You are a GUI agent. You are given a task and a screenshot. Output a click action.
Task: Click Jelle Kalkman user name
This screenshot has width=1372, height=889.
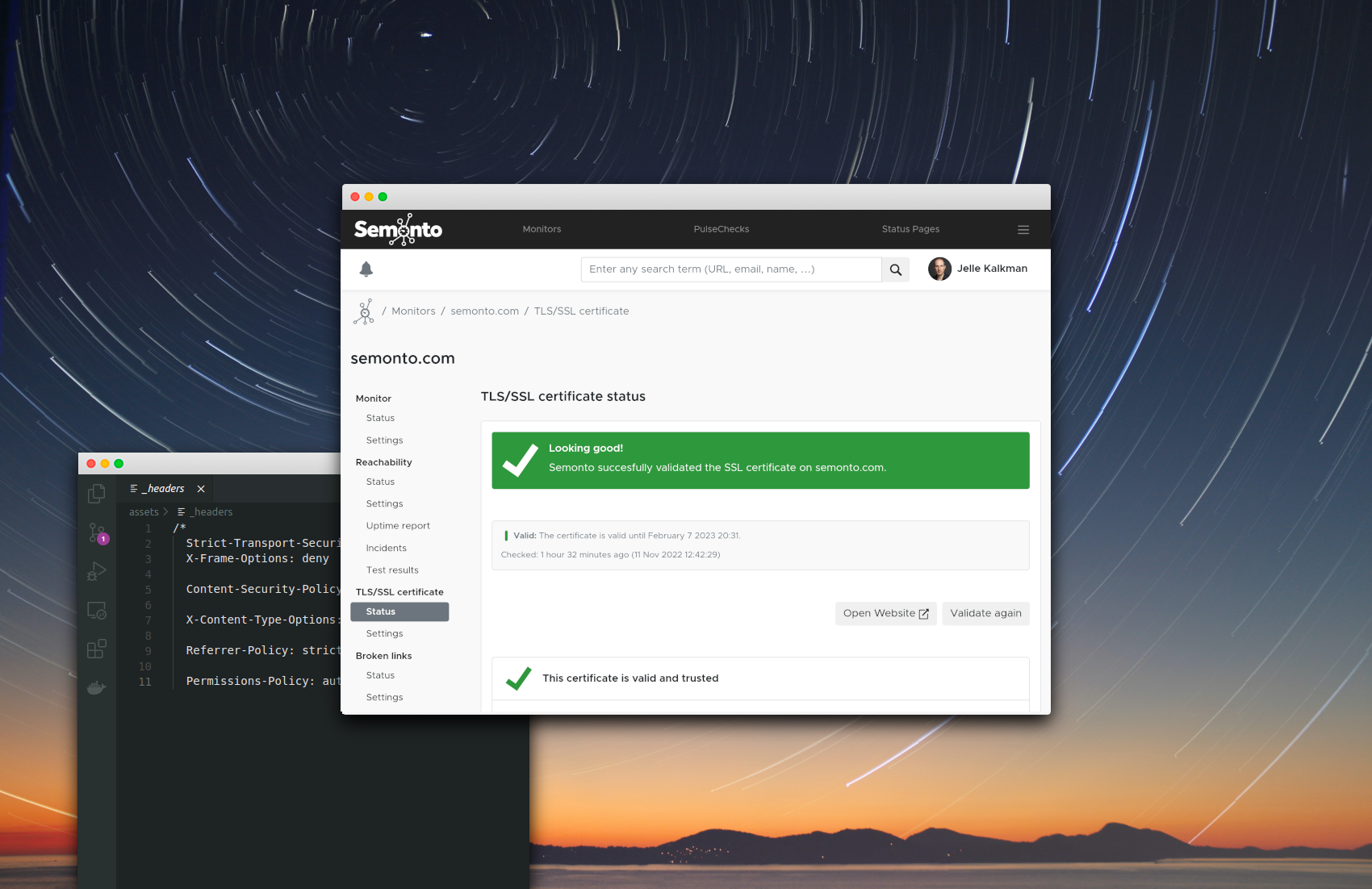[992, 269]
